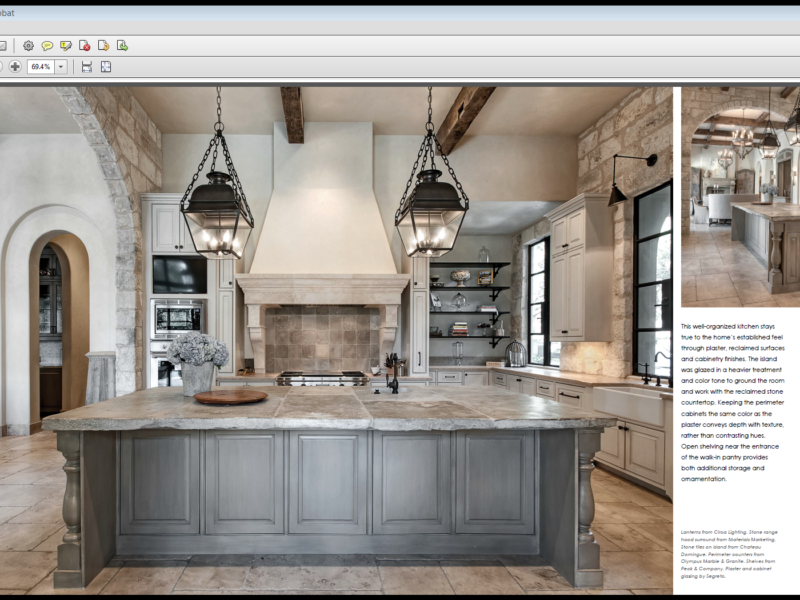The width and height of the screenshot is (800, 600).
Task: Open the zoom level dropdown arrow
Action: coord(61,66)
